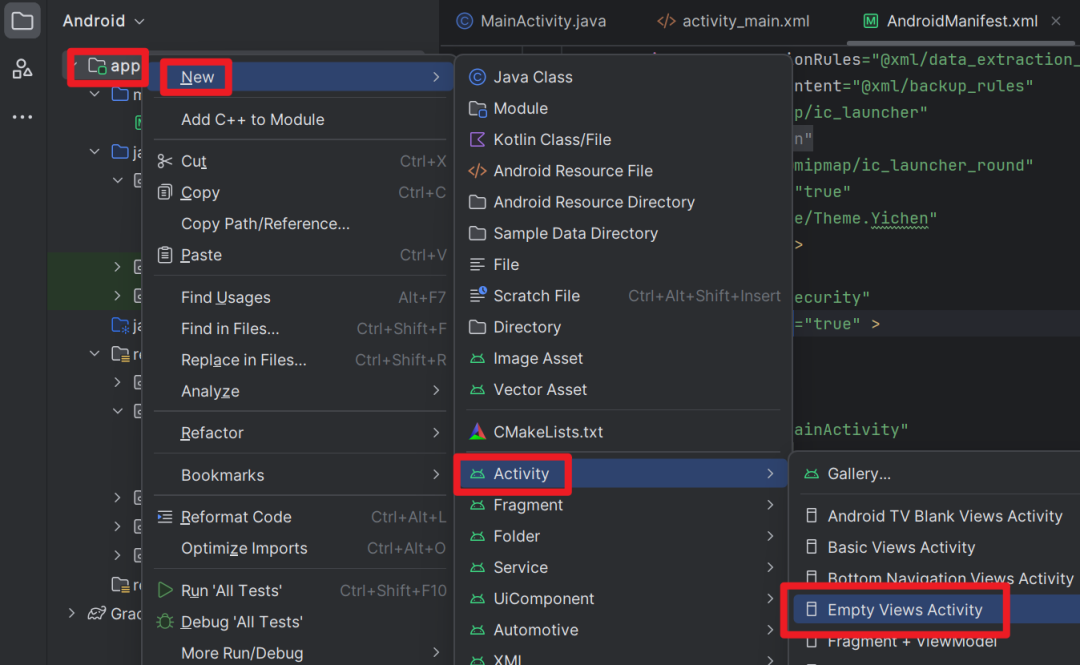This screenshot has height=665, width=1080.
Task: Choose Find in Files from context menu
Action: pos(230,328)
